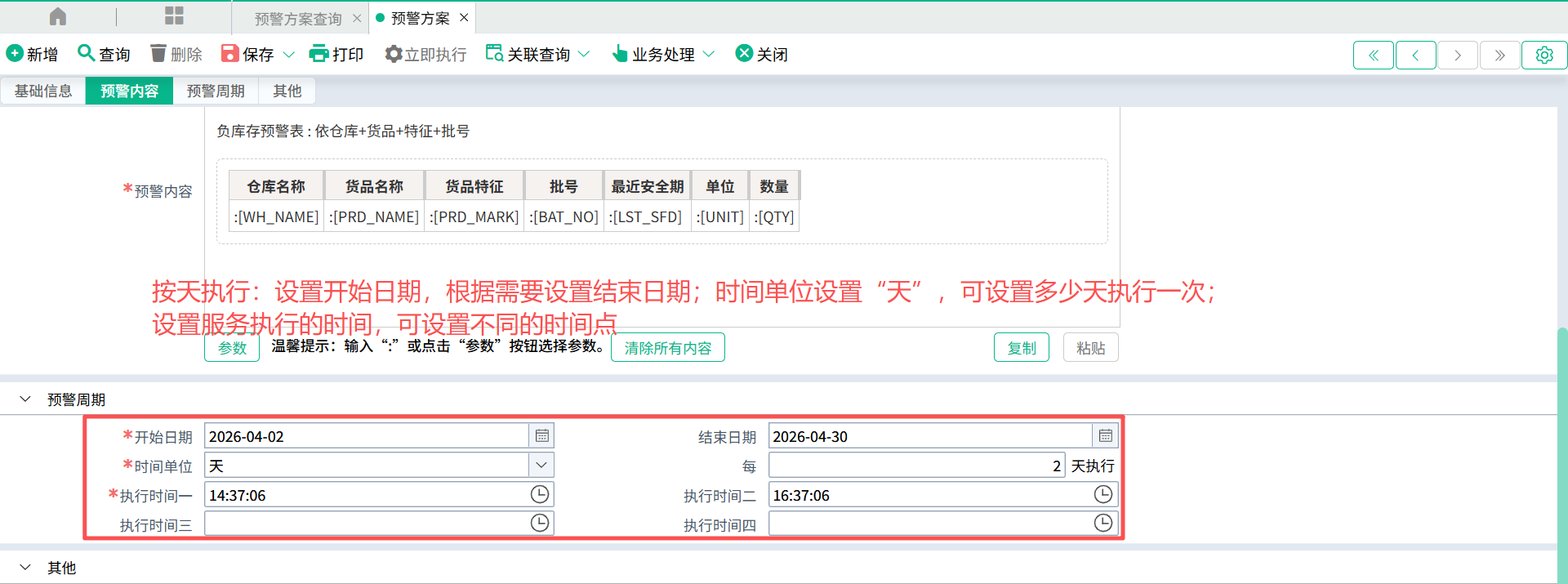Click the home icon in the top bar
The height and width of the screenshot is (584, 1568).
[x=58, y=17]
